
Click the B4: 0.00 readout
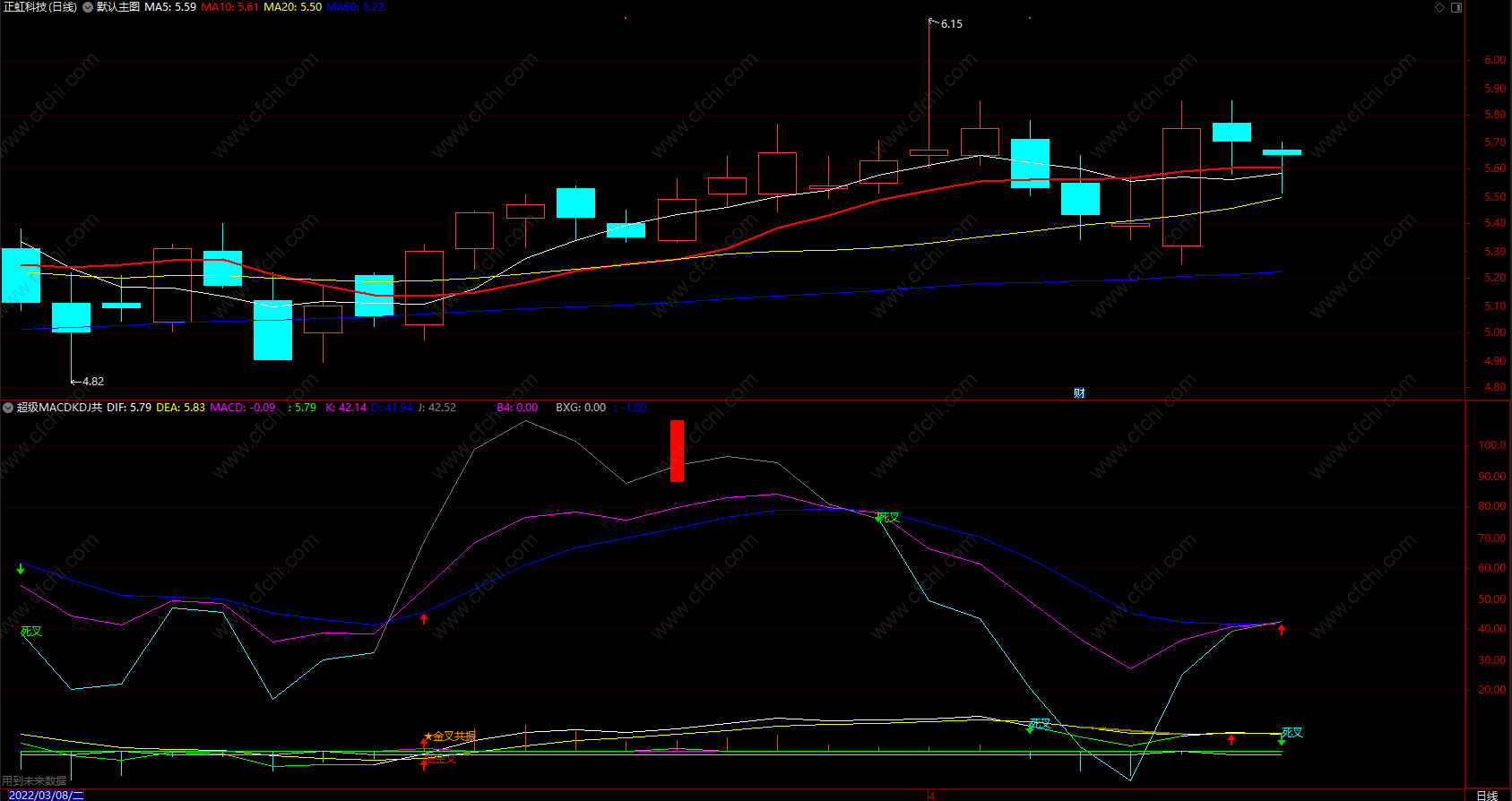click(x=517, y=408)
